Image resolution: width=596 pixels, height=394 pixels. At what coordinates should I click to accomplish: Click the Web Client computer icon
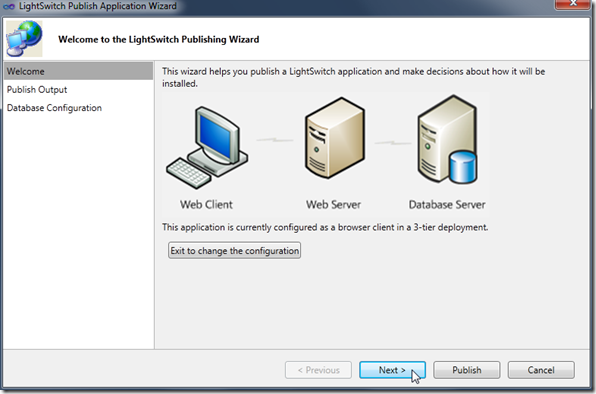207,147
